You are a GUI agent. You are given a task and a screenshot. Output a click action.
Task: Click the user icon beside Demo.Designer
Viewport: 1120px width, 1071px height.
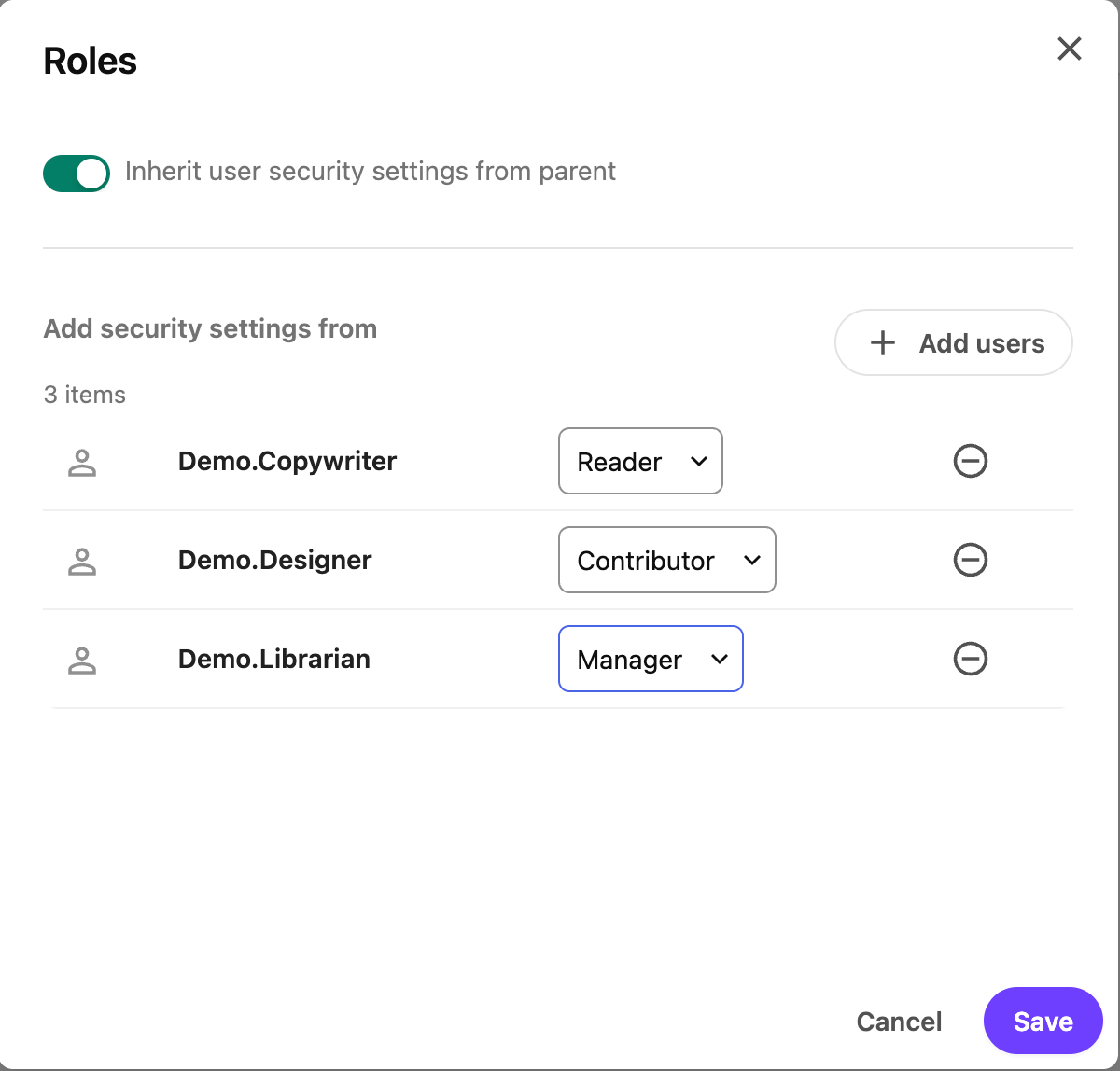pos(82,561)
